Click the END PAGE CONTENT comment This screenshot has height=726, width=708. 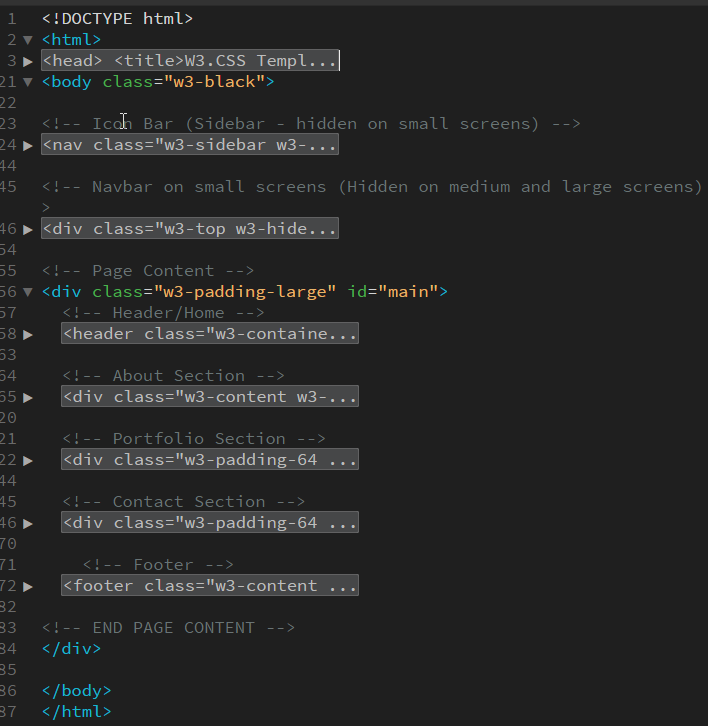click(x=168, y=628)
